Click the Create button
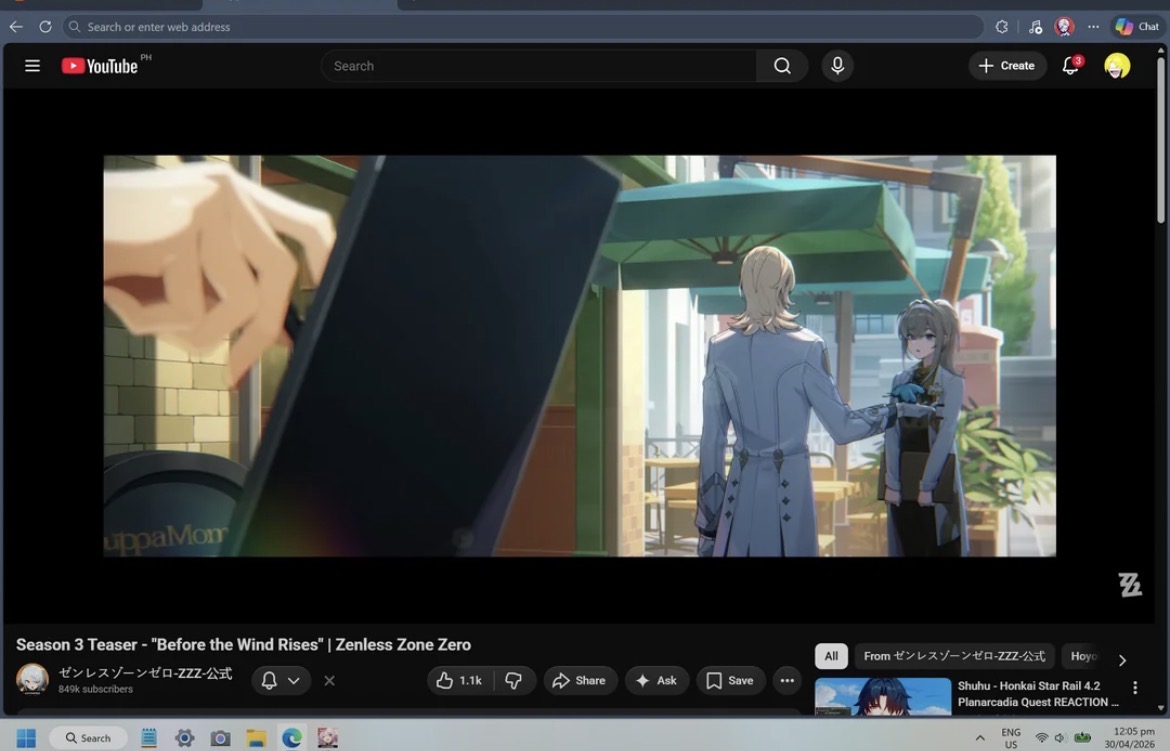 tap(1007, 66)
